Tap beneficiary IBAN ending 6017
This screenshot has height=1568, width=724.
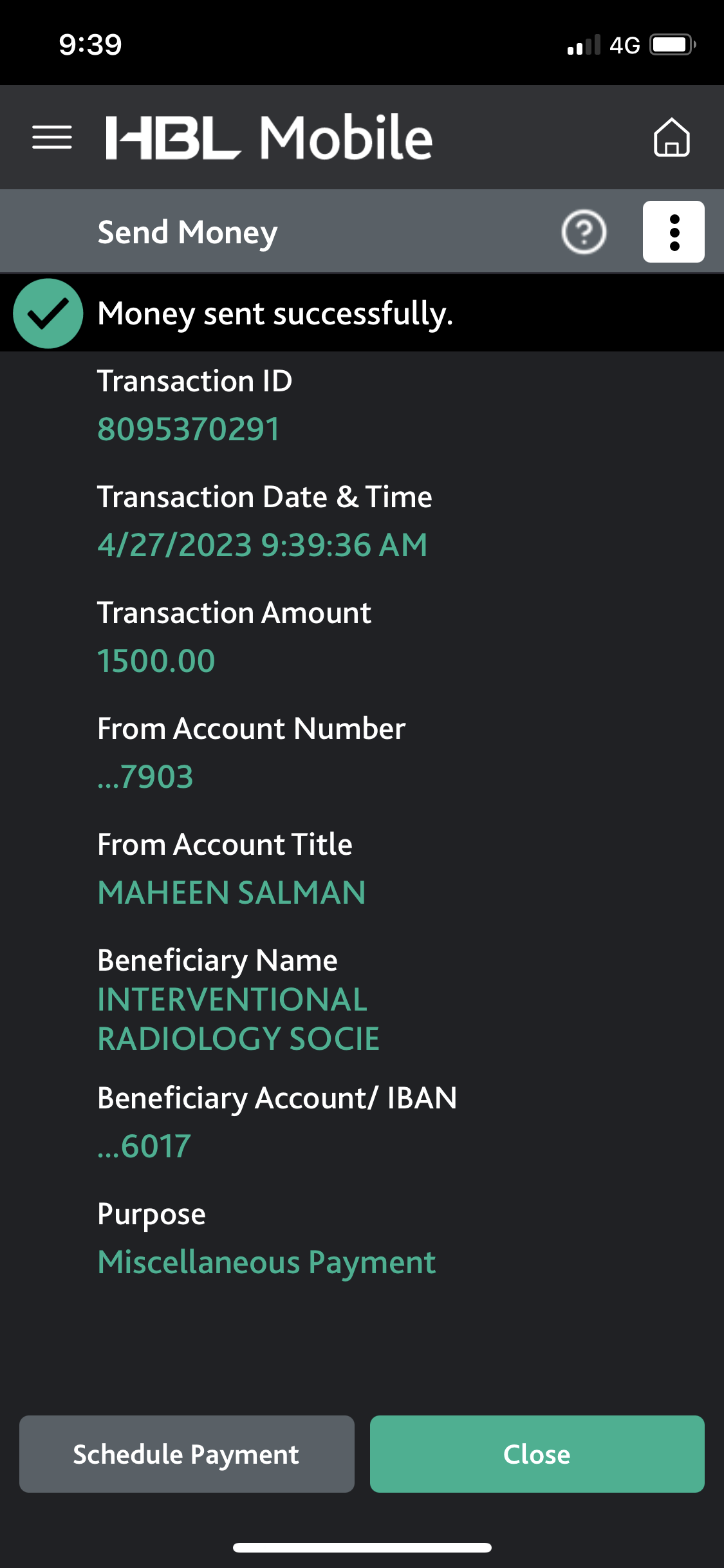(x=144, y=1146)
